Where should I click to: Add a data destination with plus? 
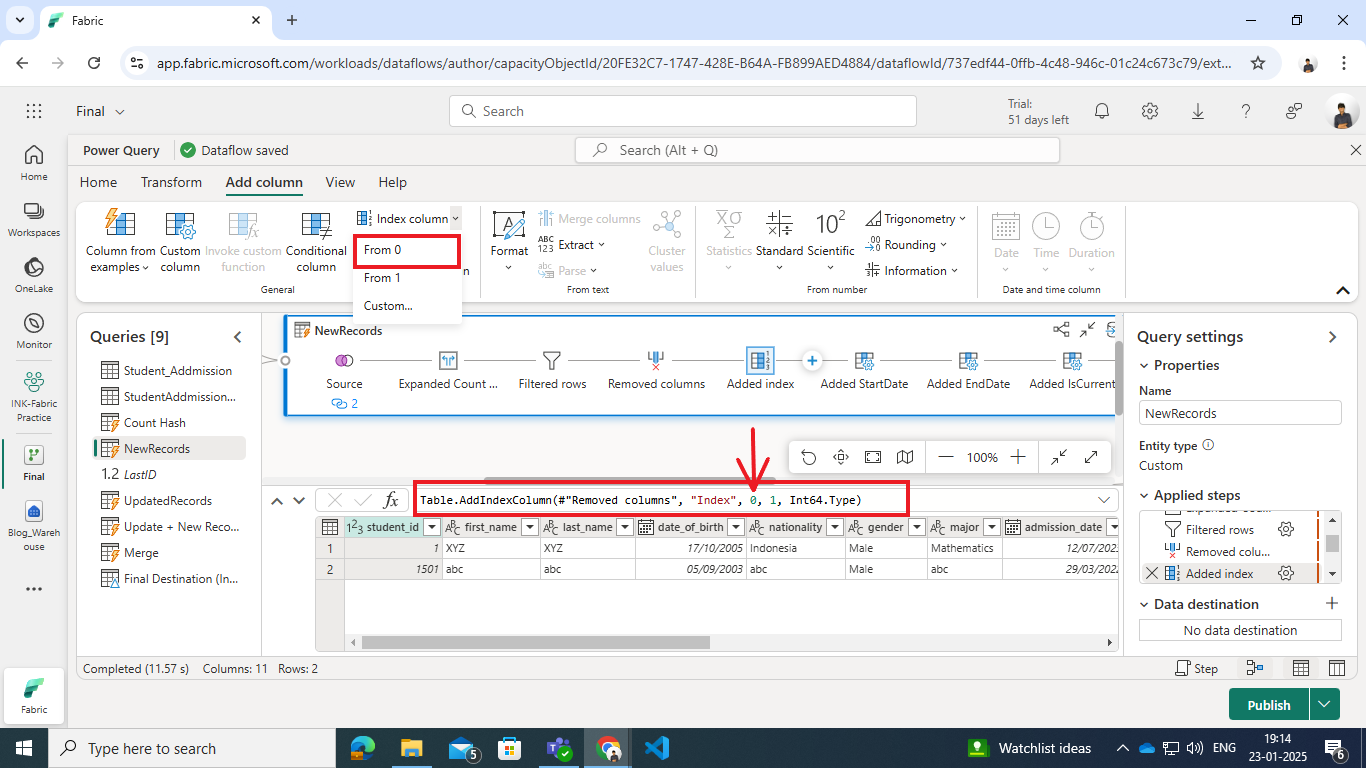click(x=1331, y=604)
